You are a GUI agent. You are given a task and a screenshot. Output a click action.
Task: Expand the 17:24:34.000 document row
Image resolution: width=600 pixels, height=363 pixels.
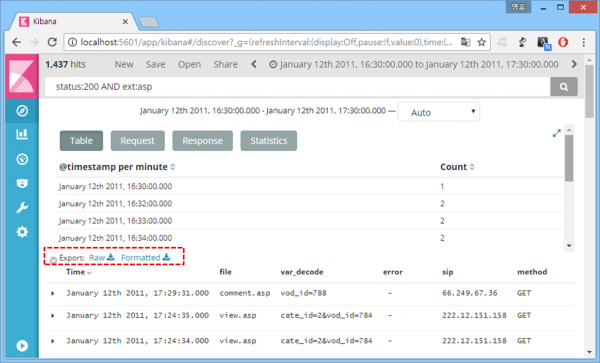tap(53, 341)
